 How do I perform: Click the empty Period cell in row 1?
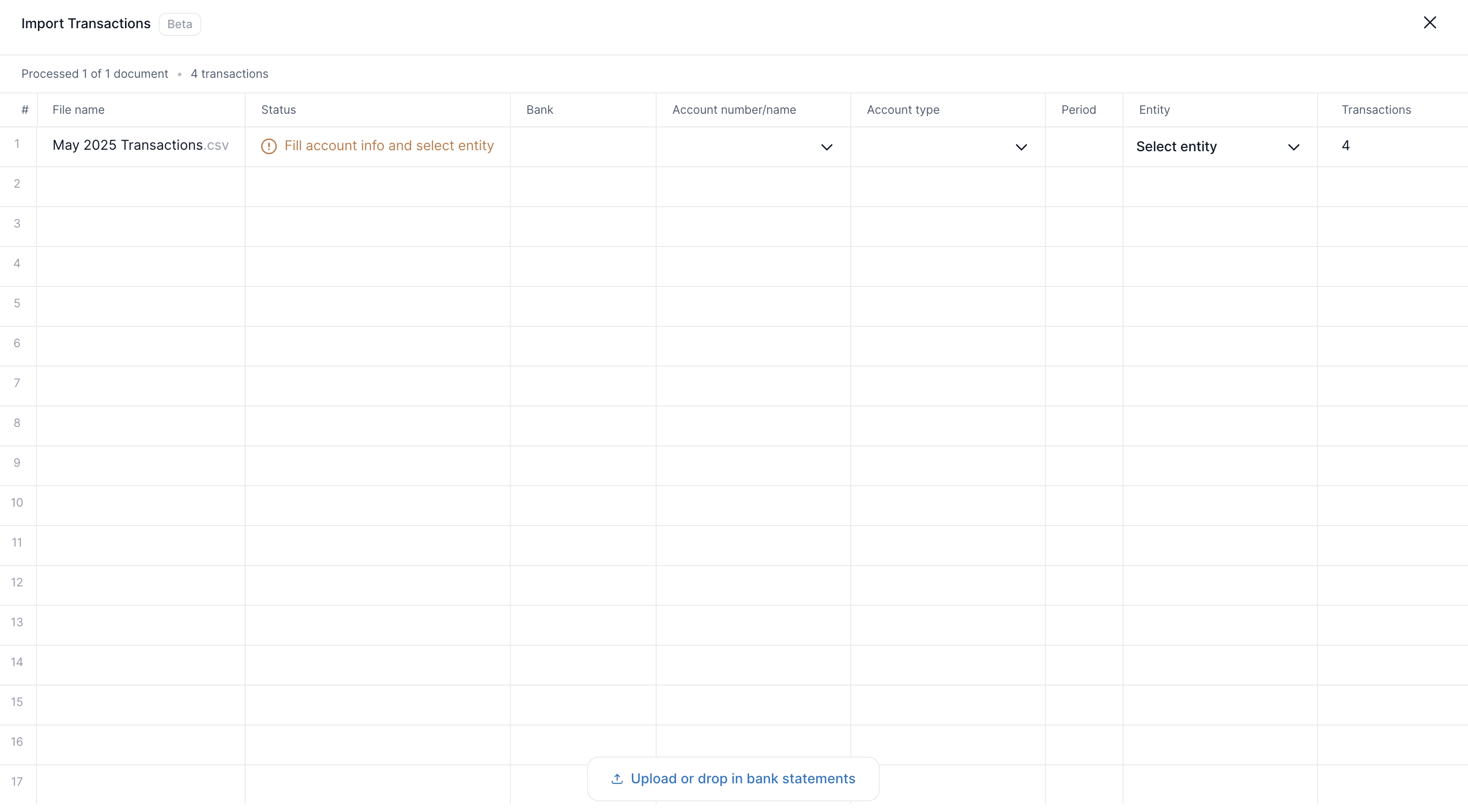1083,146
